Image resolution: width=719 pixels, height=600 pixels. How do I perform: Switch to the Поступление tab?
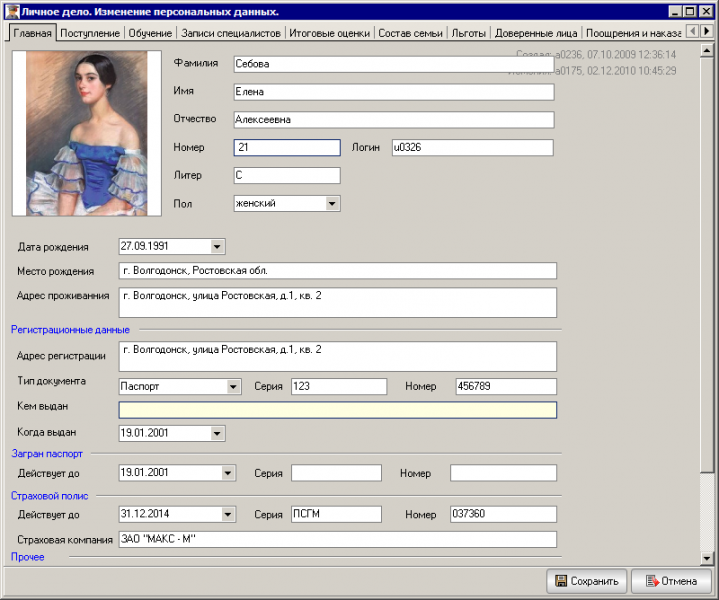[91, 33]
